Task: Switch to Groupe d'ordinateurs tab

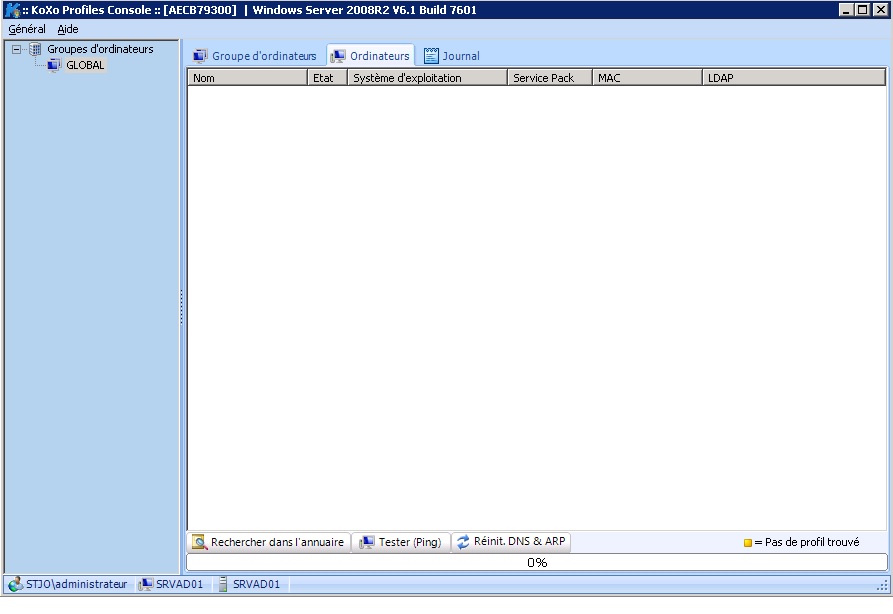Action: (255, 56)
